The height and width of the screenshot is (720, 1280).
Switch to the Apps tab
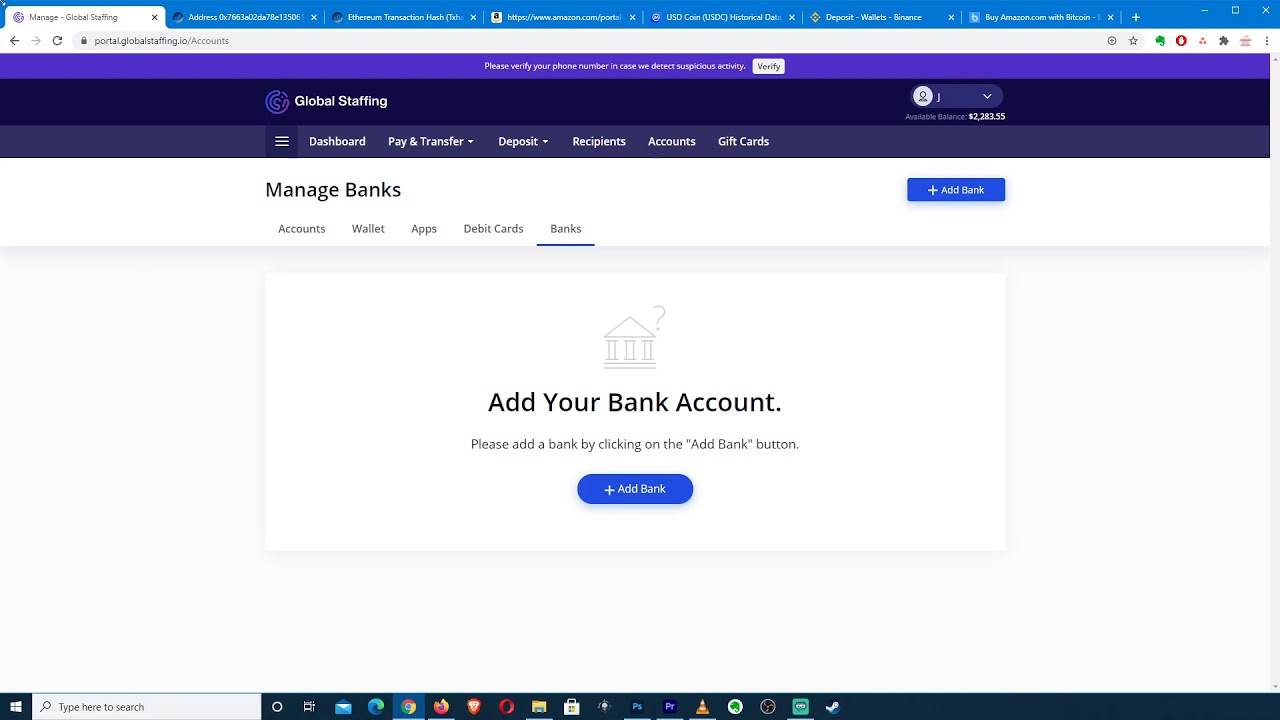coord(424,229)
